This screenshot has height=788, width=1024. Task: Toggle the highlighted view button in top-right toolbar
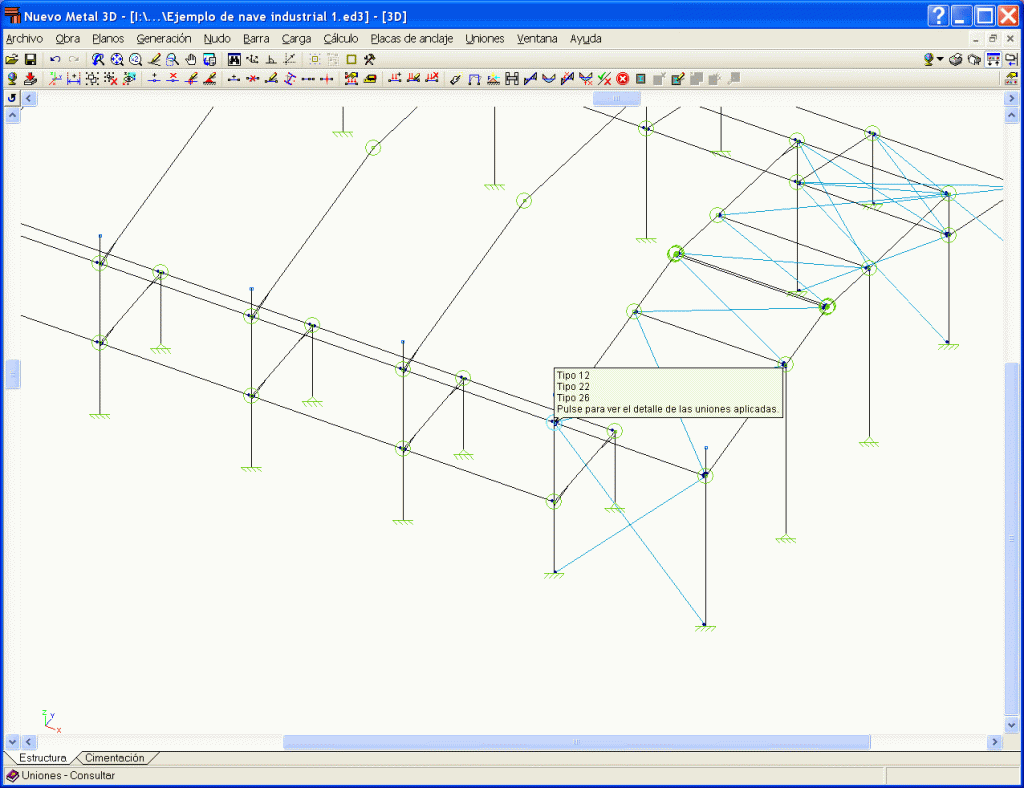994,60
